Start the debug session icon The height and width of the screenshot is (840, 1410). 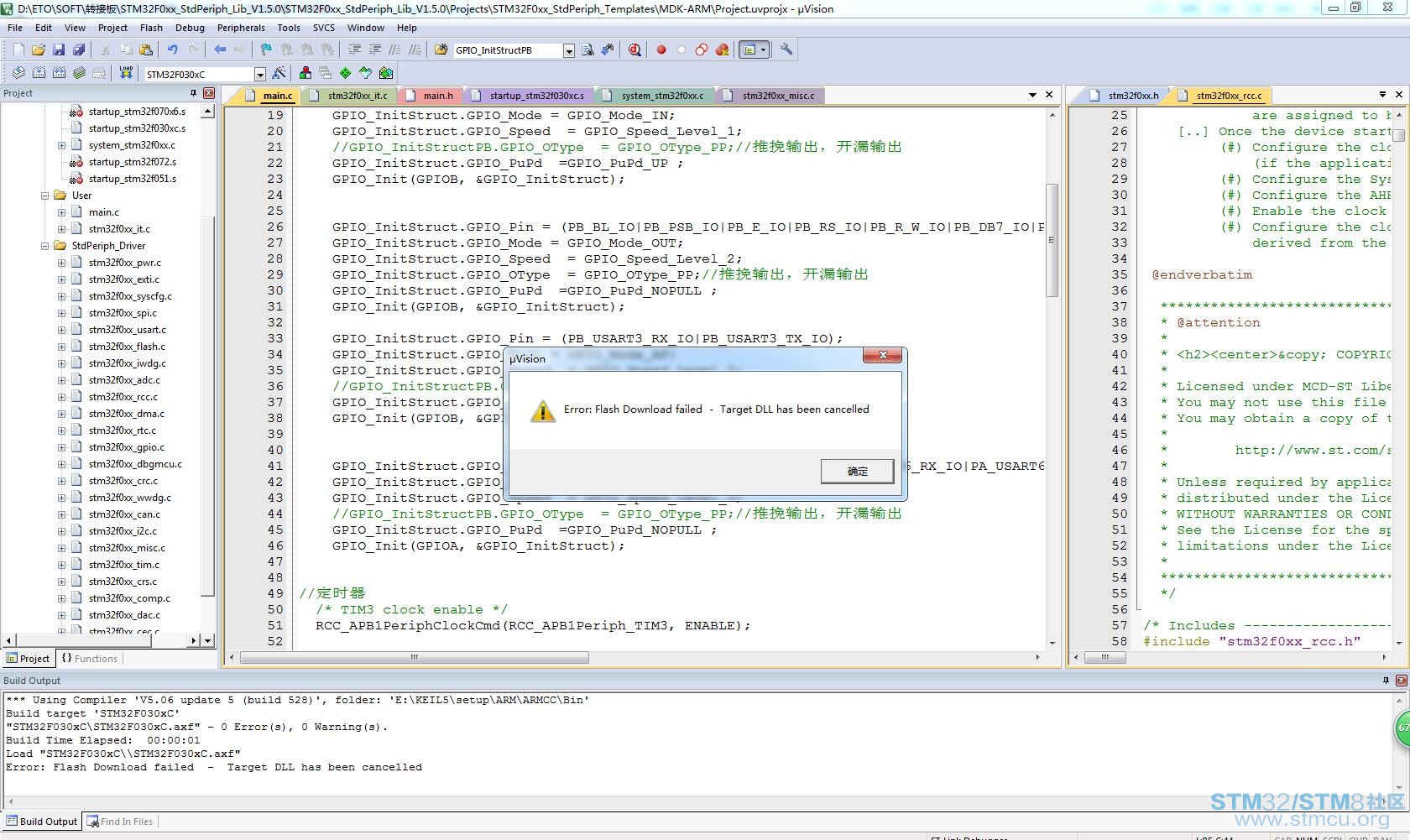click(x=634, y=50)
